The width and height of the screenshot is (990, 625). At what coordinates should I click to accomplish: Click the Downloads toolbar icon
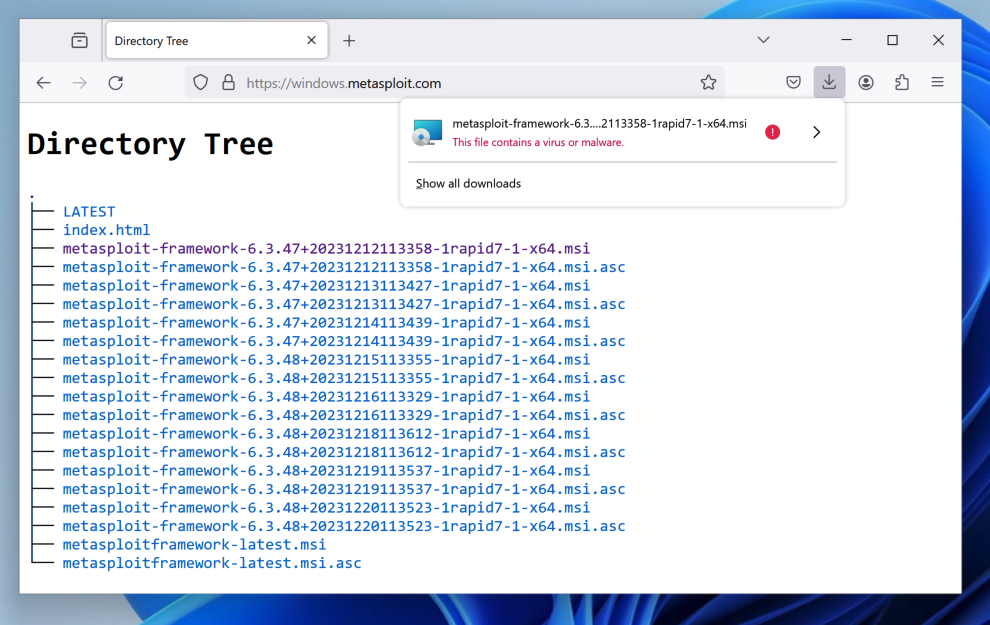tap(829, 82)
